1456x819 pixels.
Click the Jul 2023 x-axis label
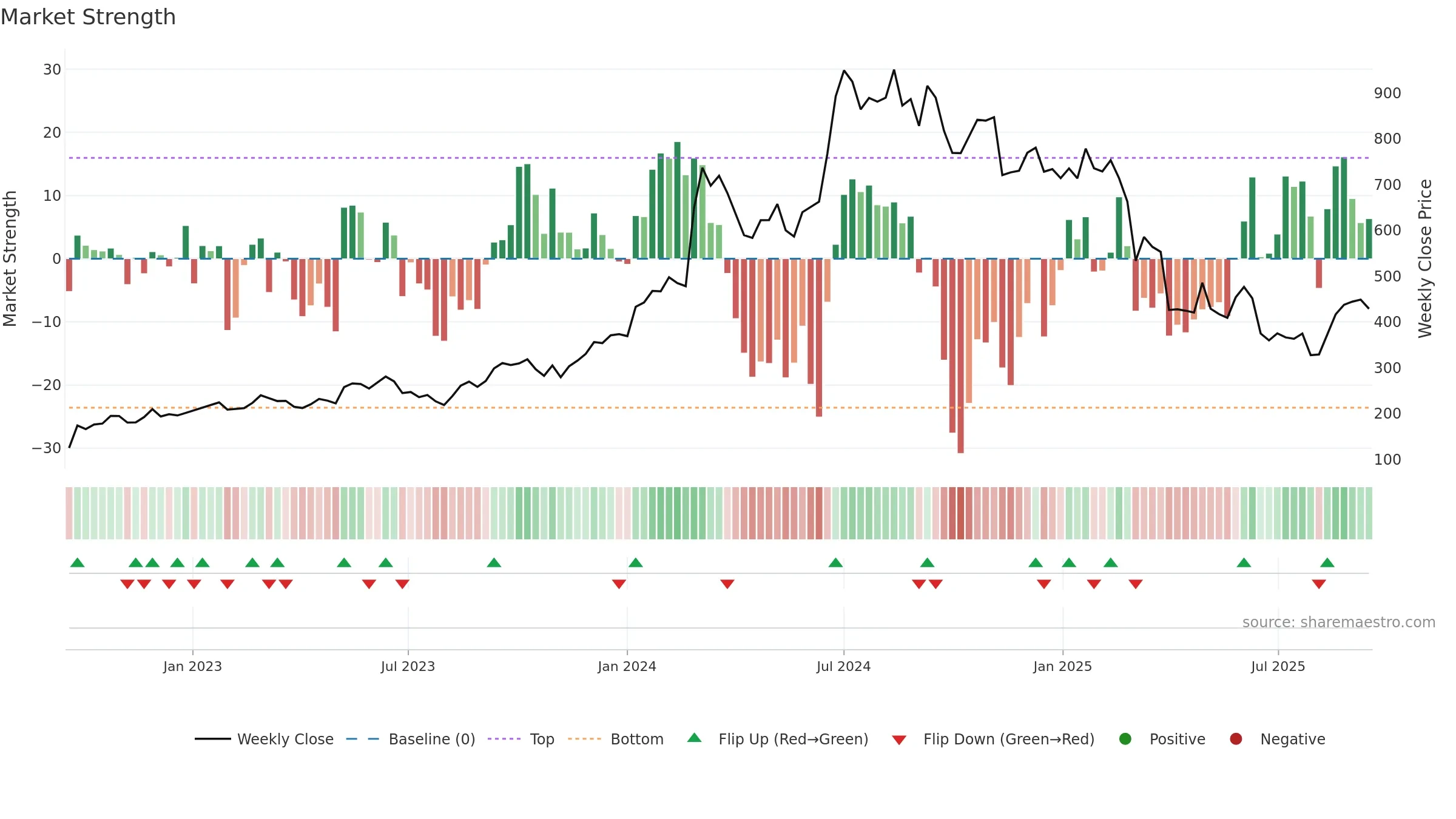pyautogui.click(x=408, y=667)
